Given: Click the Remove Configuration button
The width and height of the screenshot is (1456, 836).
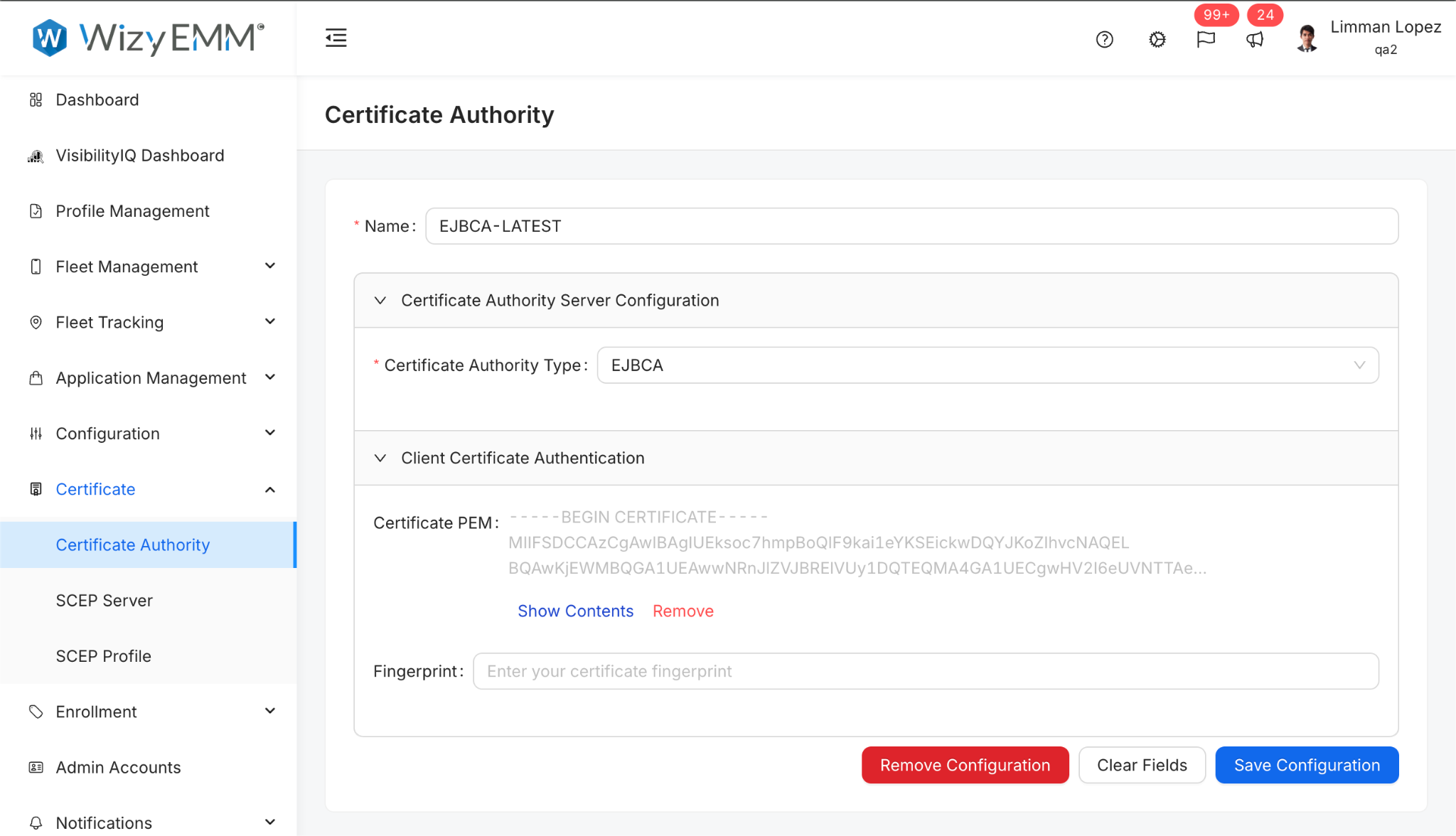Looking at the screenshot, I should click(965, 765).
